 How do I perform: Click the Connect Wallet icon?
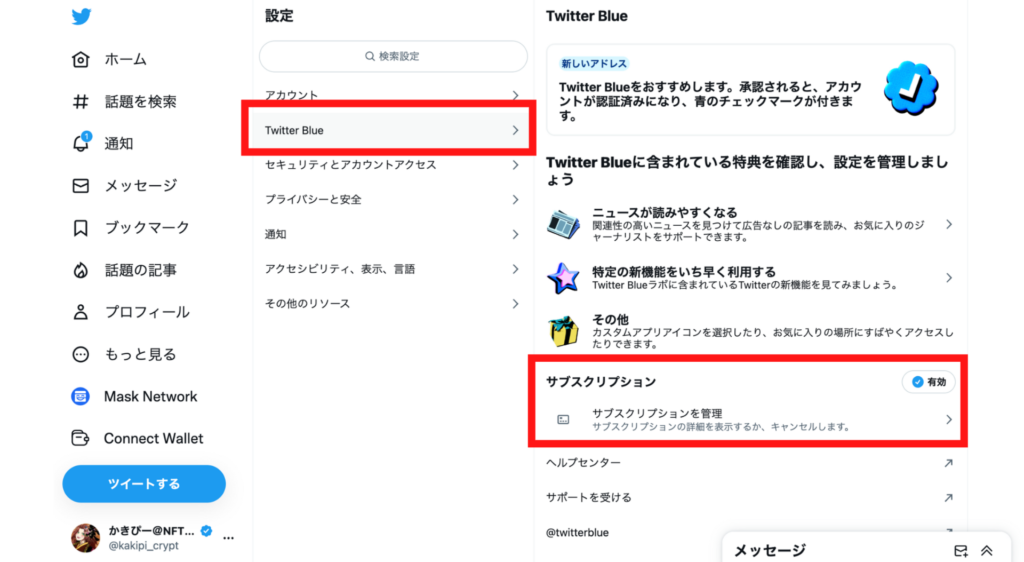tap(80, 438)
